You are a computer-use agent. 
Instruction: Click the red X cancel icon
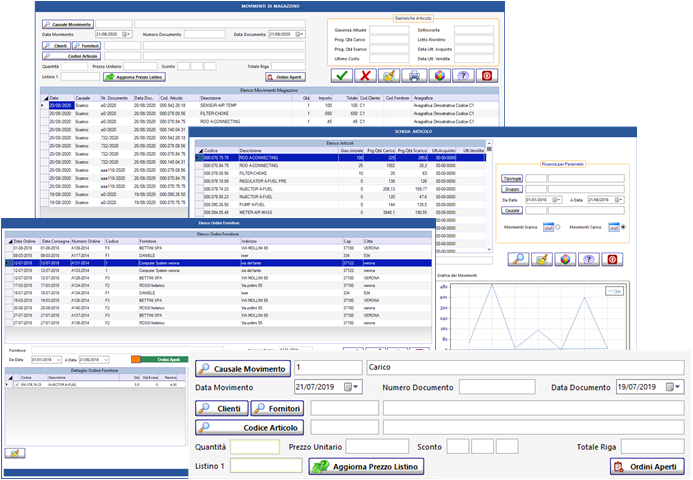pos(365,76)
